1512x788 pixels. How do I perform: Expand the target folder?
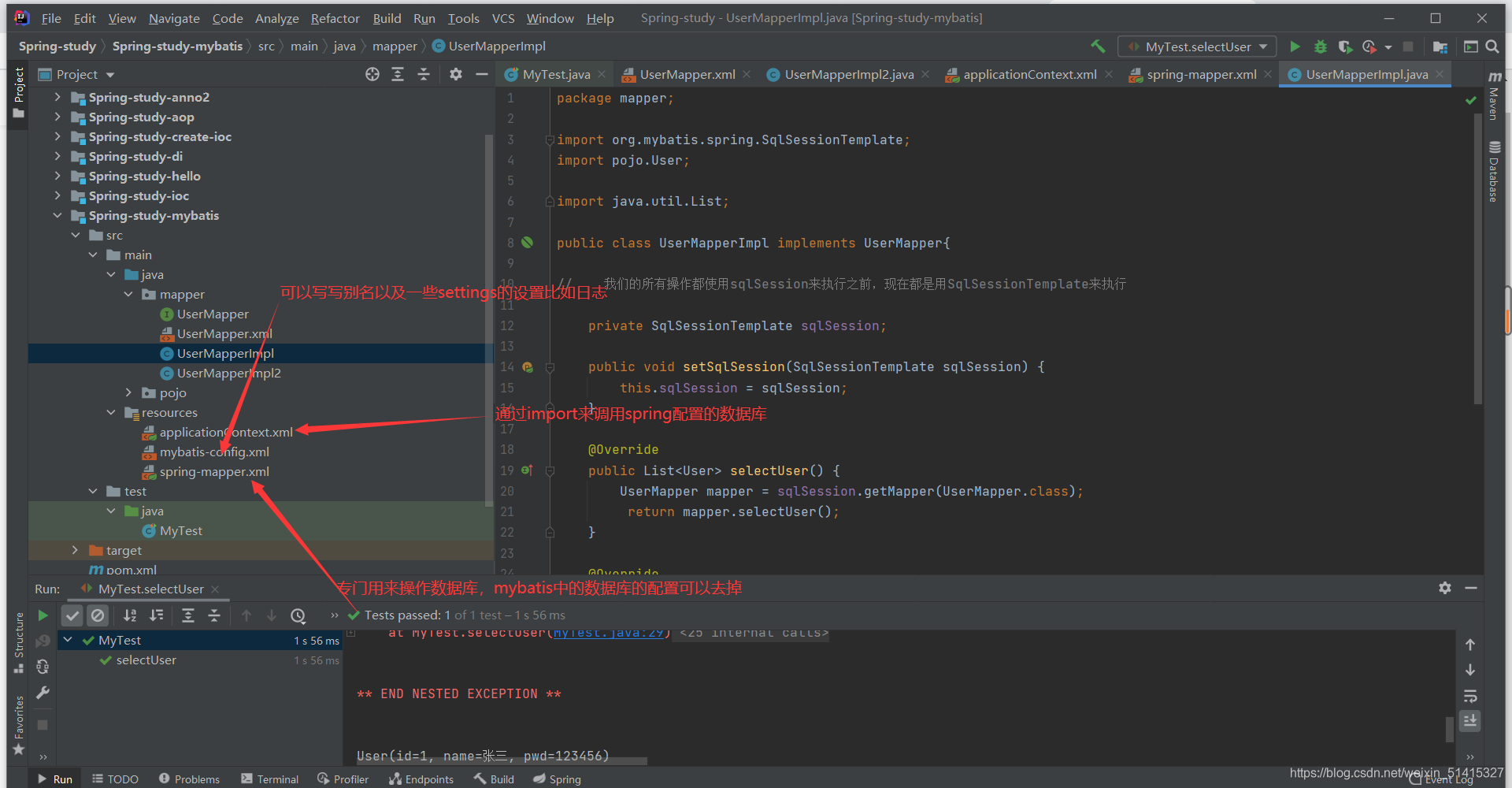coord(75,550)
